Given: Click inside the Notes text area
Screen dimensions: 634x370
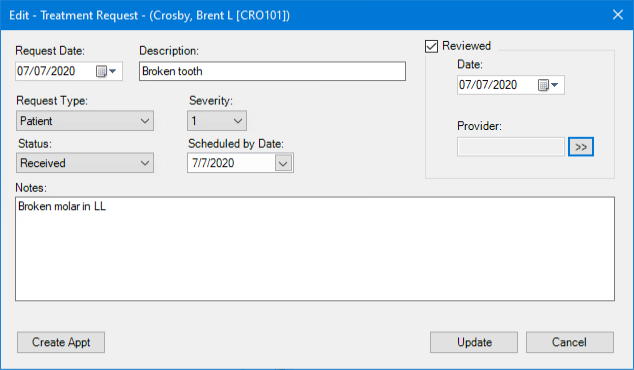Looking at the screenshot, I should pyautogui.click(x=315, y=249).
